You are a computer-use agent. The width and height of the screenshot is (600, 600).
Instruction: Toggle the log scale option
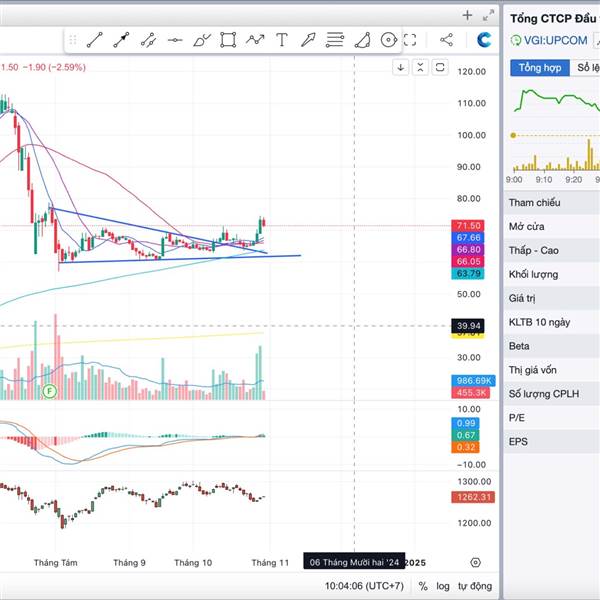pyautogui.click(x=443, y=586)
